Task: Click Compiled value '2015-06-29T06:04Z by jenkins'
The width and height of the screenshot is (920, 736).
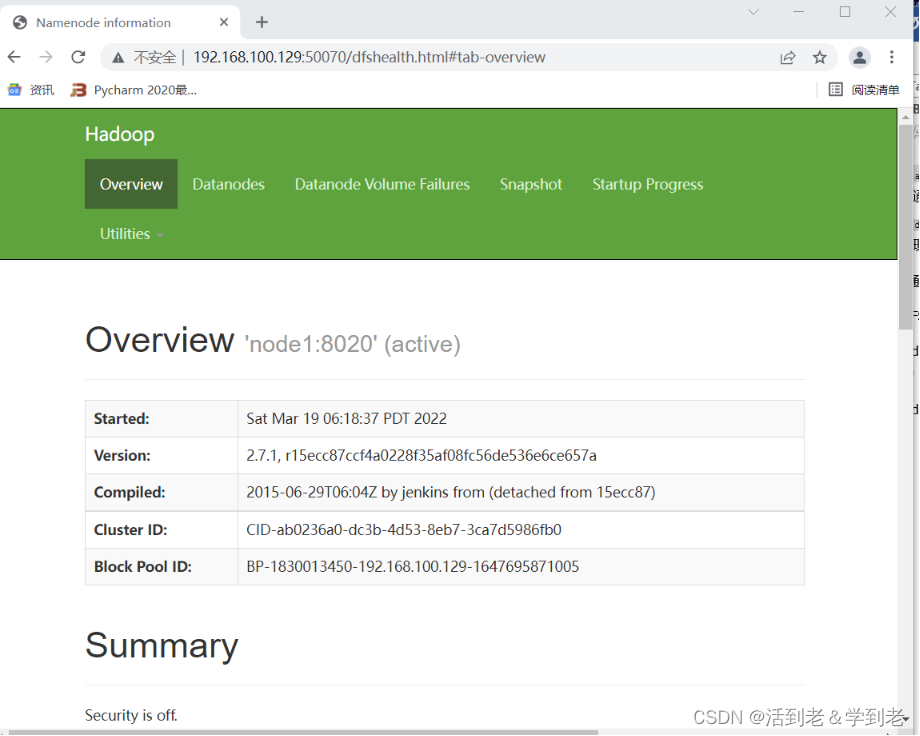Action: (451, 492)
